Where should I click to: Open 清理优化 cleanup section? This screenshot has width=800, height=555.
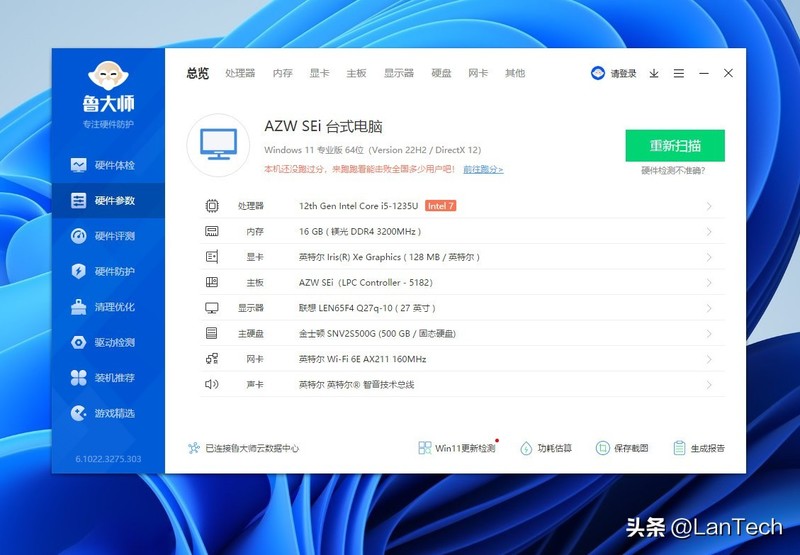[108, 307]
